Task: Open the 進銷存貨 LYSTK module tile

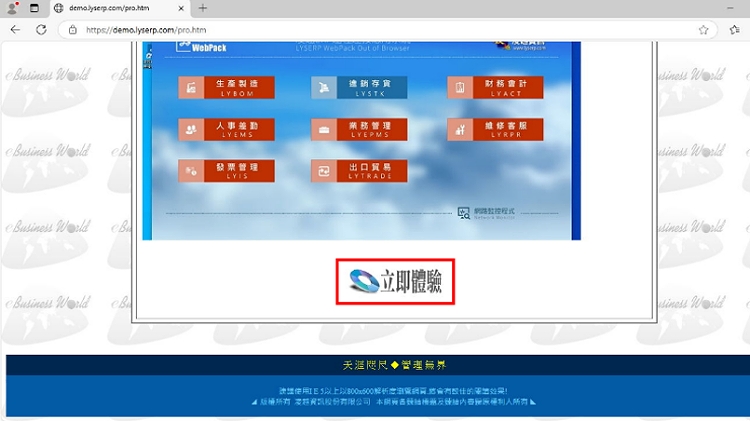Action: coord(359,88)
